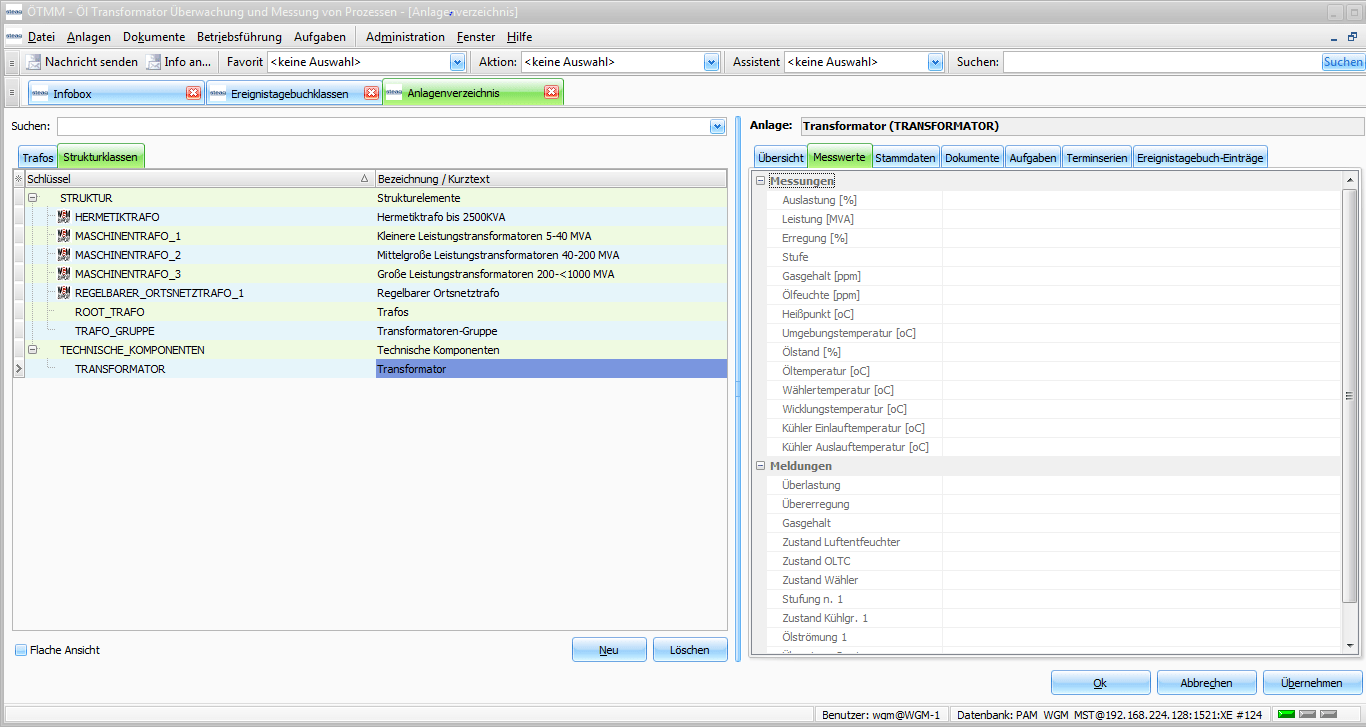Viewport: 1366px width, 727px height.
Task: Switch to the Stammdaten tab
Action: [905, 158]
